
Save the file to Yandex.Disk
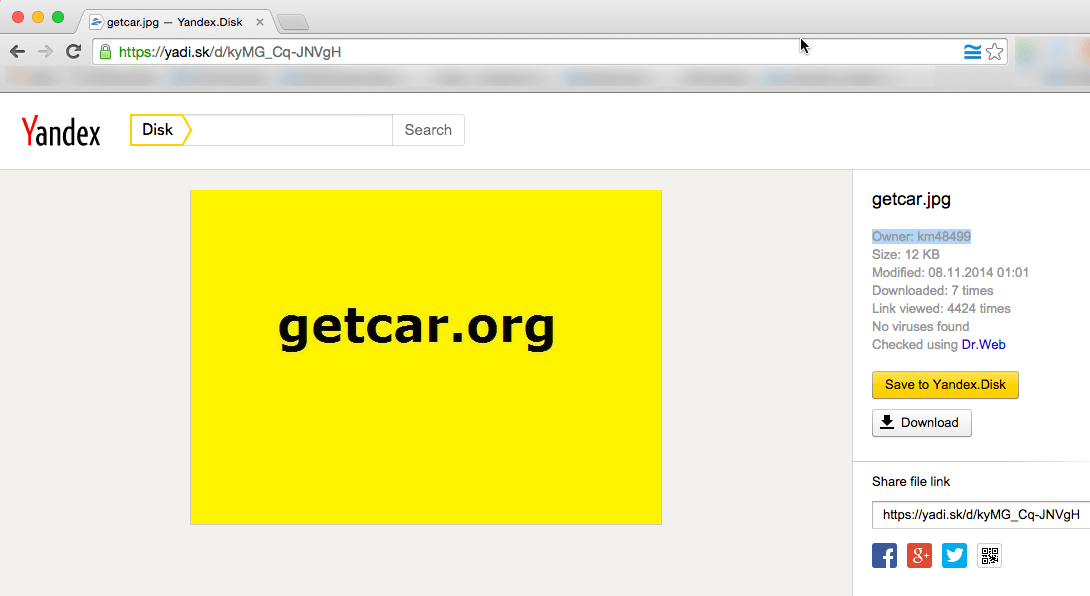pyautogui.click(x=944, y=384)
